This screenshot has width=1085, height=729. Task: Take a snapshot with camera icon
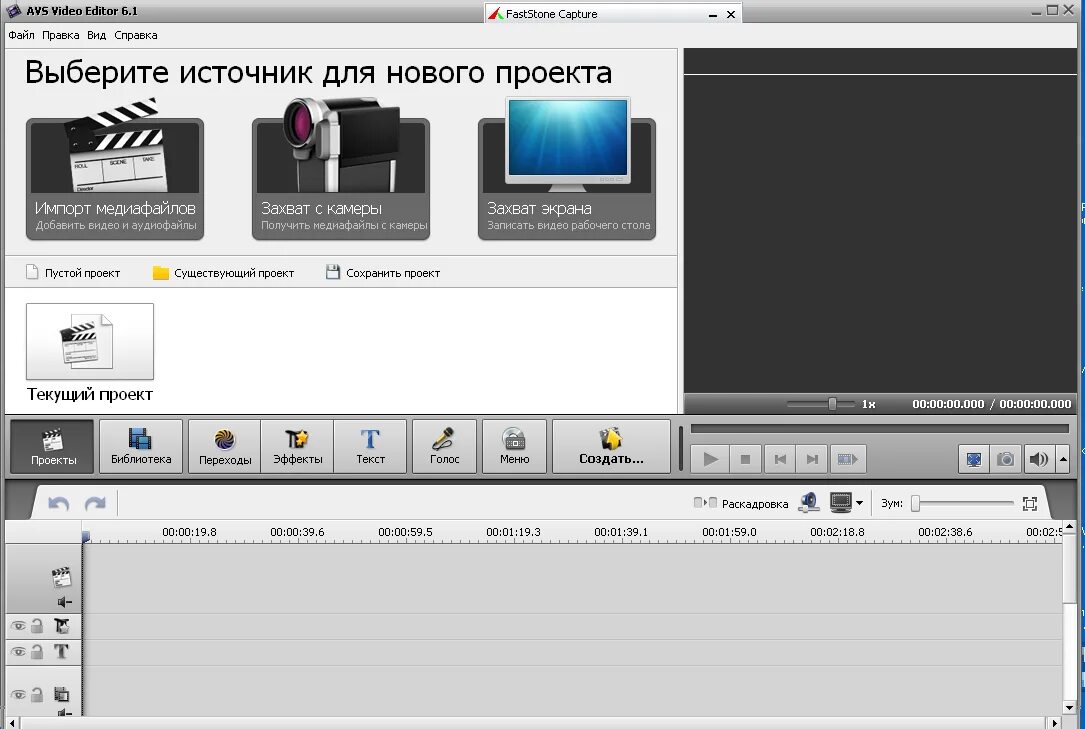pyautogui.click(x=1005, y=459)
